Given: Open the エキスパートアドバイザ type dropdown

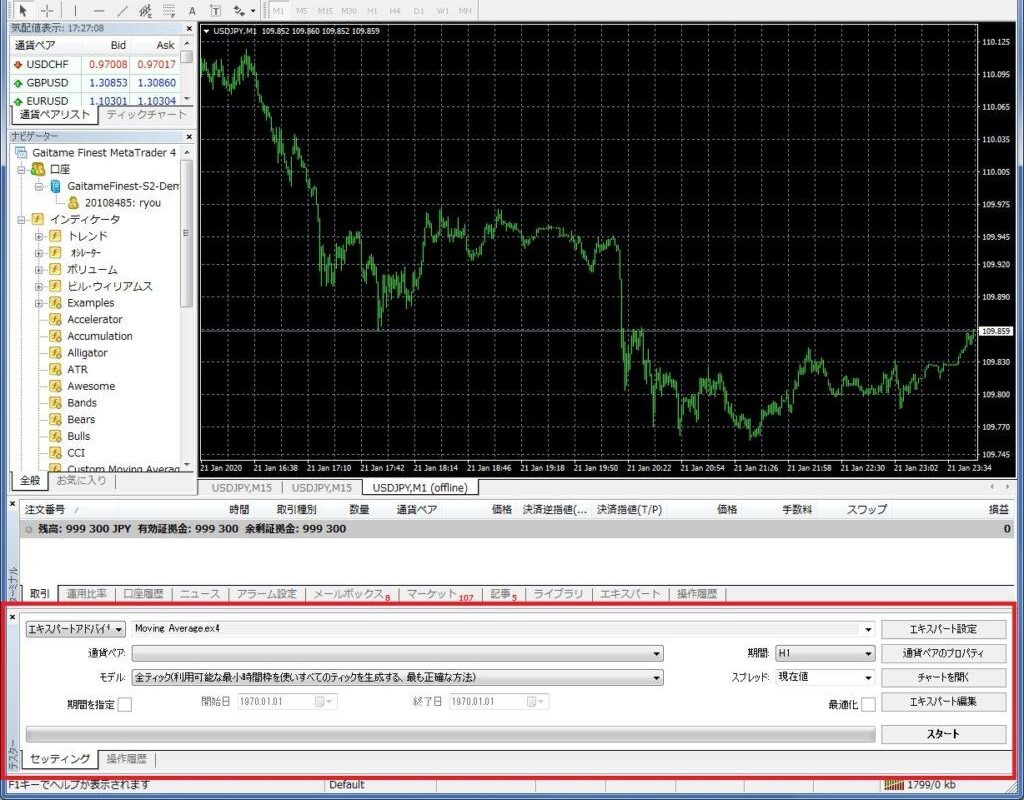Looking at the screenshot, I should (x=75, y=629).
